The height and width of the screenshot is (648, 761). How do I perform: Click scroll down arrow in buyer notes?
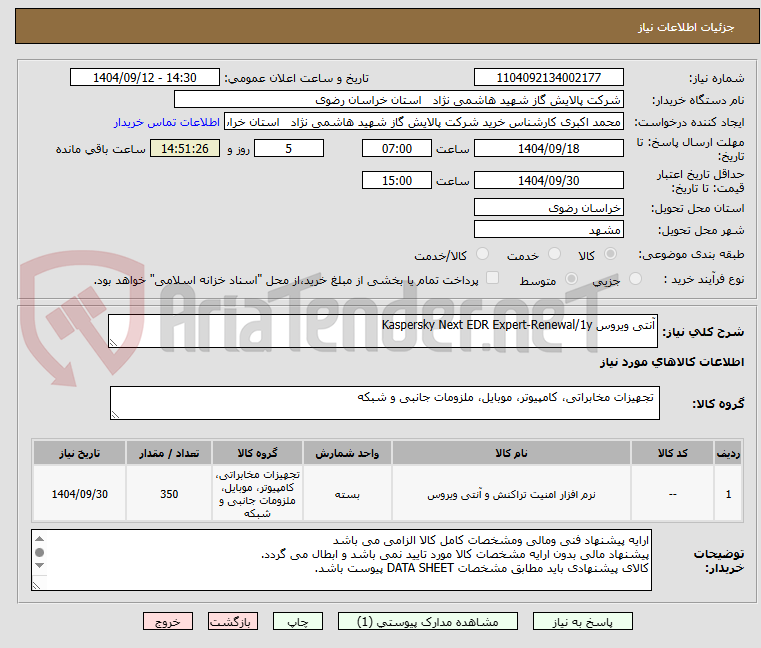click(x=40, y=565)
